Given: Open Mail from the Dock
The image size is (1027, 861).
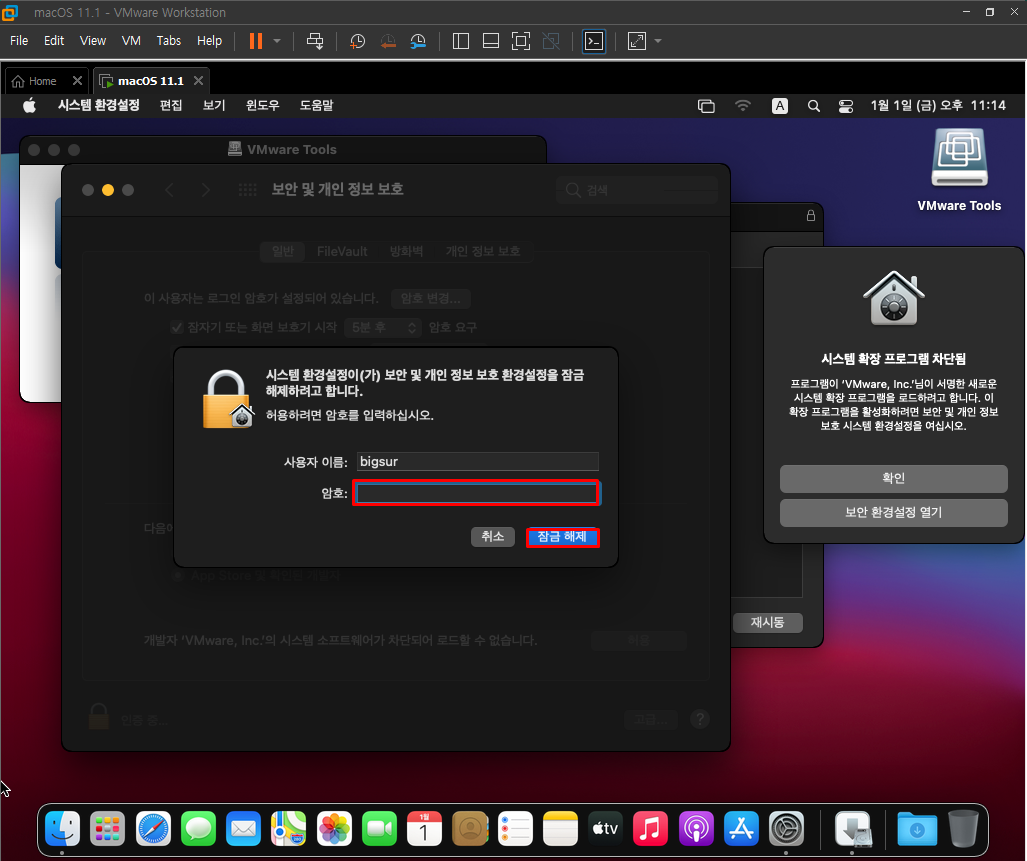Looking at the screenshot, I should click(x=244, y=828).
